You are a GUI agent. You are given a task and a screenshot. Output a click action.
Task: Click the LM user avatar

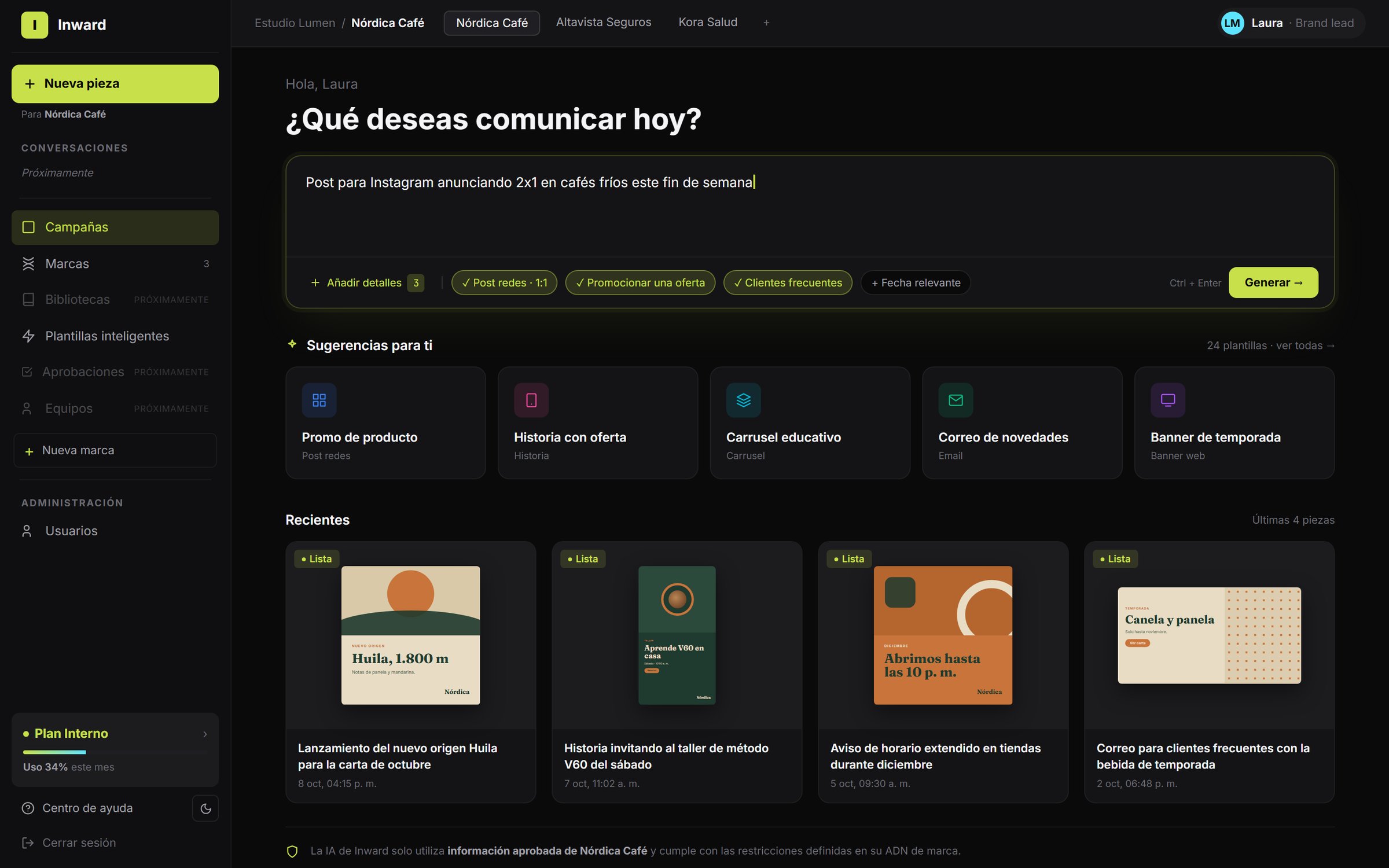click(x=1232, y=23)
